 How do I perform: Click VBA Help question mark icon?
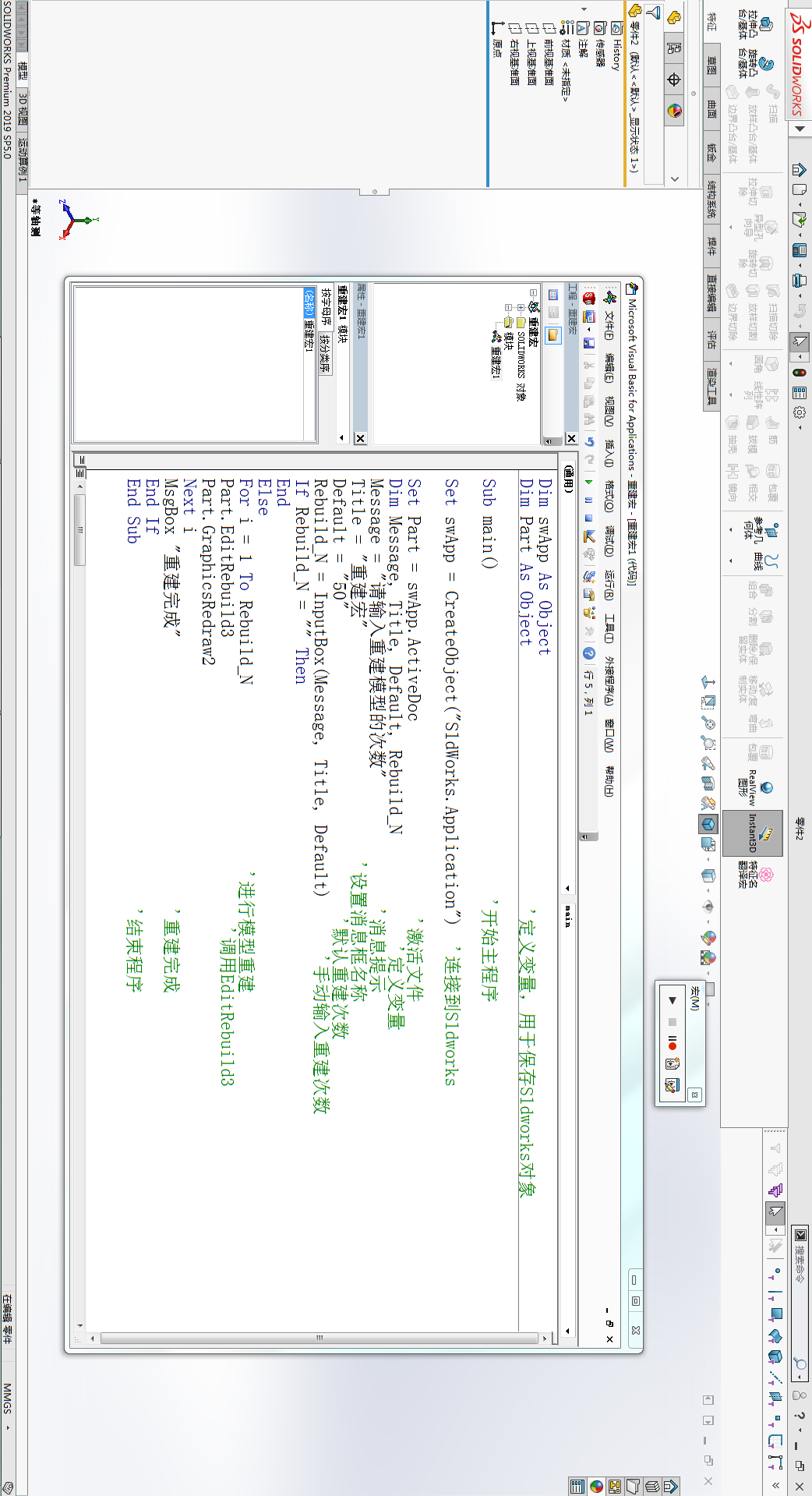(589, 653)
